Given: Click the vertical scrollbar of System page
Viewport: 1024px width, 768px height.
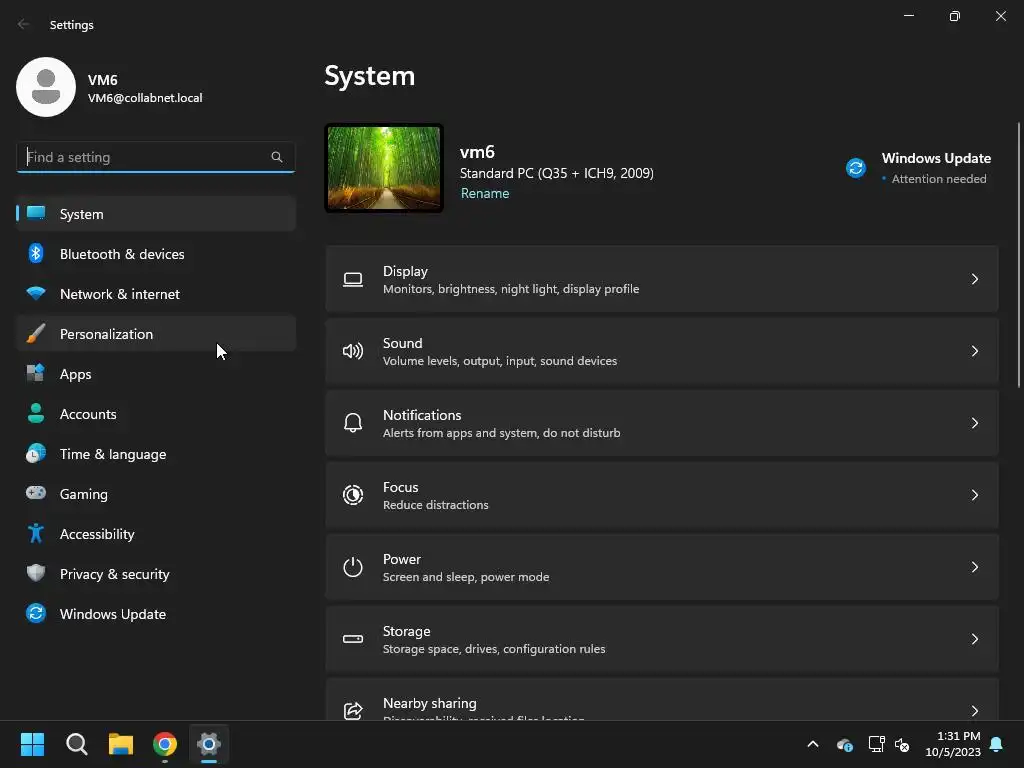Looking at the screenshot, I should pyautogui.click(x=1019, y=255).
